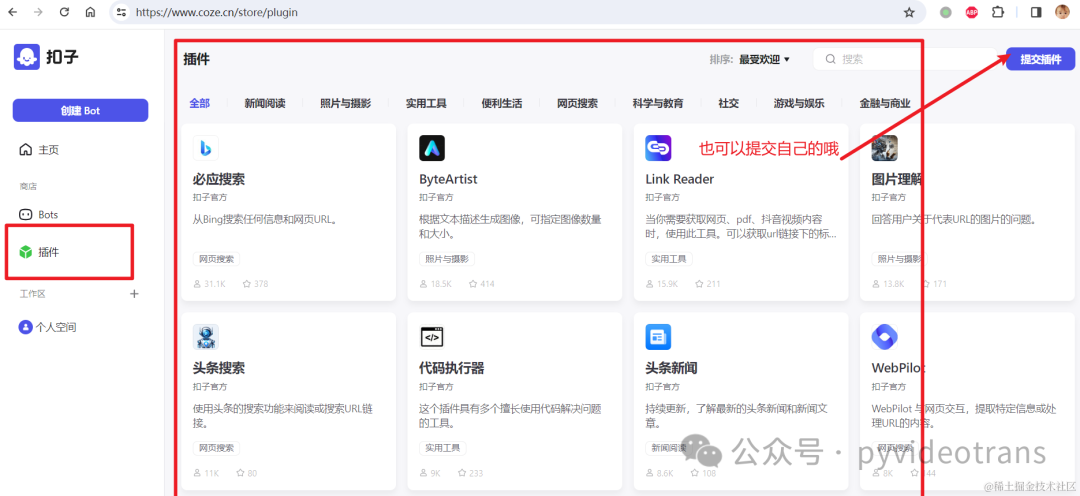The height and width of the screenshot is (496, 1080).
Task: Click the 头条新闻 plugin icon
Action: pyautogui.click(x=658, y=337)
